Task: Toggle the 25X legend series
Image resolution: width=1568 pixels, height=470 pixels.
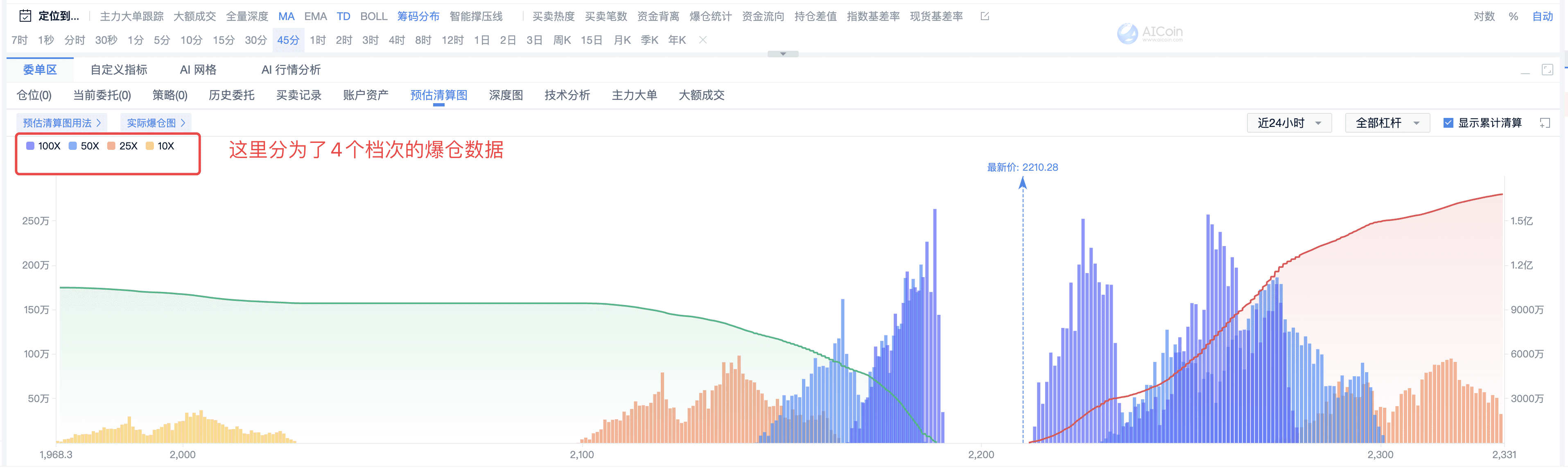Action: [122, 146]
